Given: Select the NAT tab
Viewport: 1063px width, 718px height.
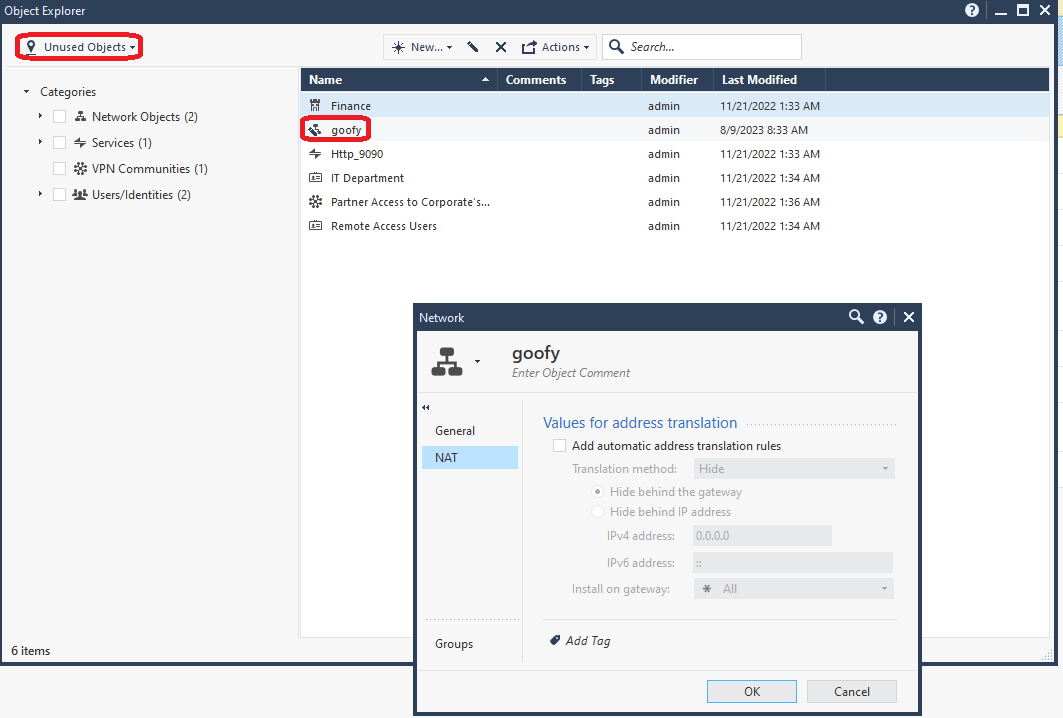Looking at the screenshot, I should [470, 458].
